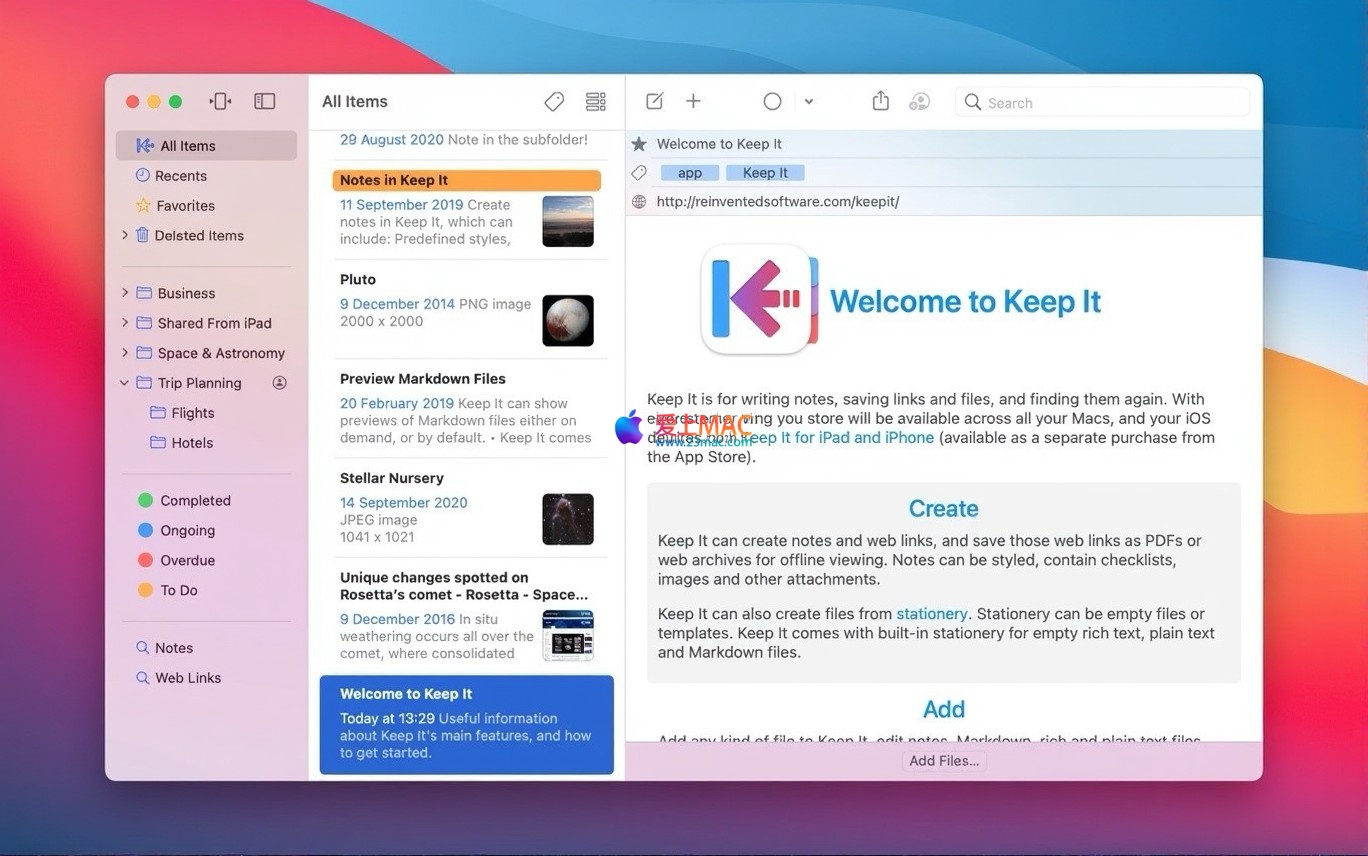Open Recents in the sidebar
Screen dimensions: 1368x856
click(180, 176)
